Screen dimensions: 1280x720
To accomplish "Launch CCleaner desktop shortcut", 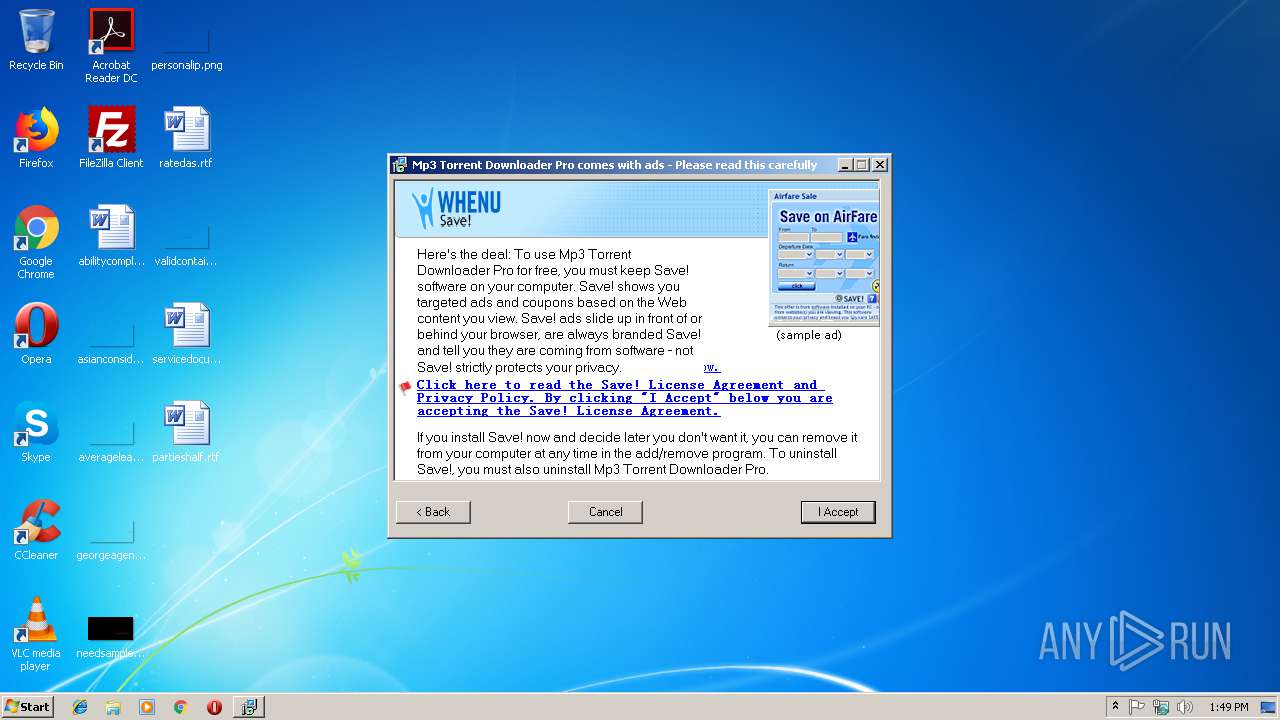I will pos(36,530).
